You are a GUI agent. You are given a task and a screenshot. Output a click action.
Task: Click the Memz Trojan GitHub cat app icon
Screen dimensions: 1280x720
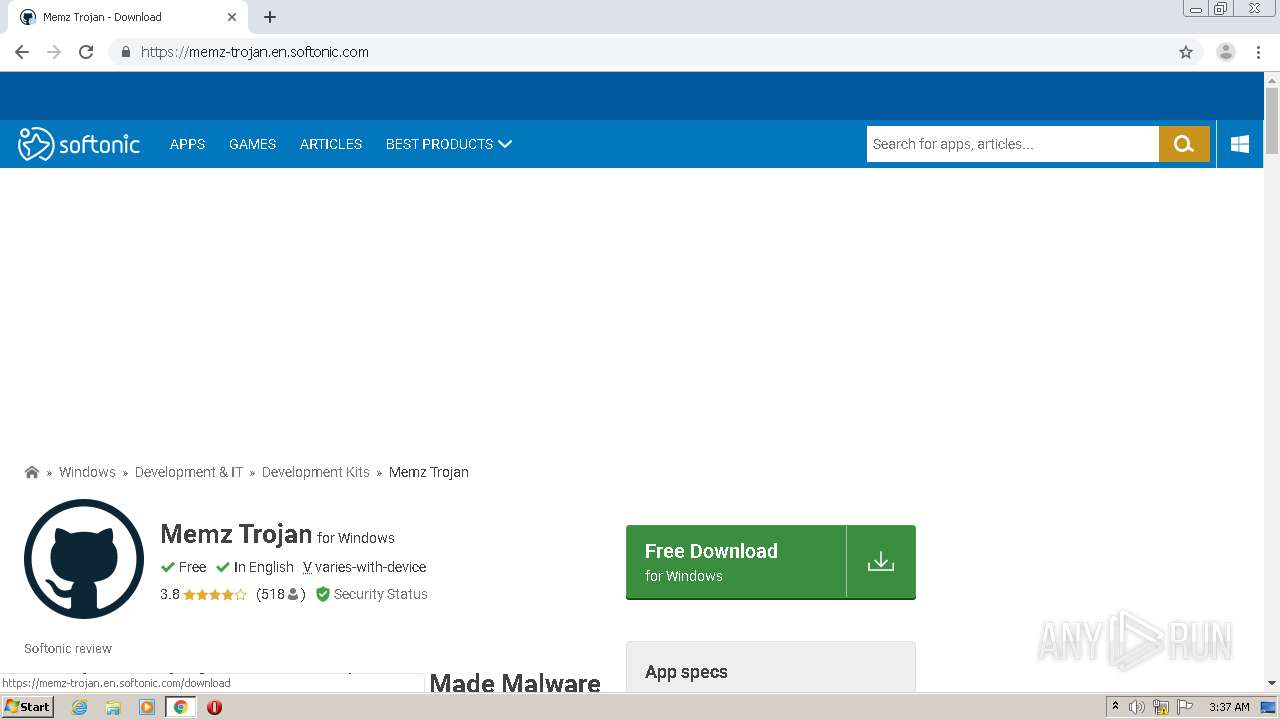(84, 559)
